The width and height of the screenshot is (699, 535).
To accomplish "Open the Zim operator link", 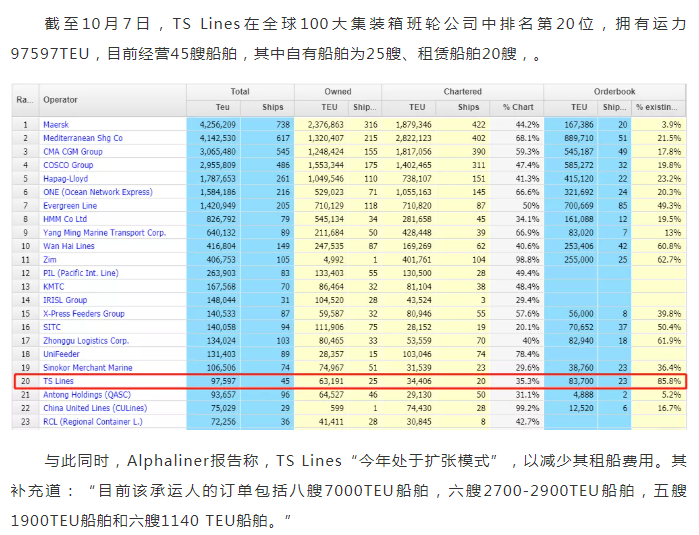I will (49, 259).
